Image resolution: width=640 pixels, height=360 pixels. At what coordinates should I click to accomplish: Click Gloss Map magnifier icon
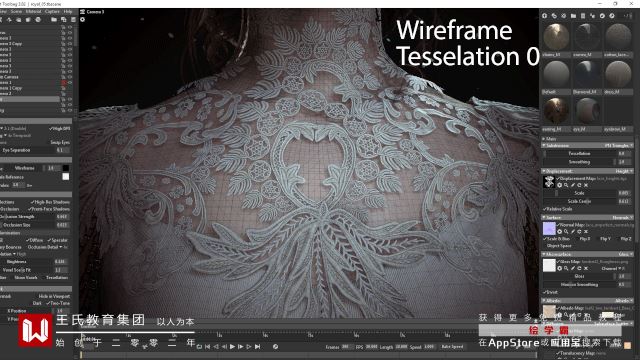(x=566, y=268)
